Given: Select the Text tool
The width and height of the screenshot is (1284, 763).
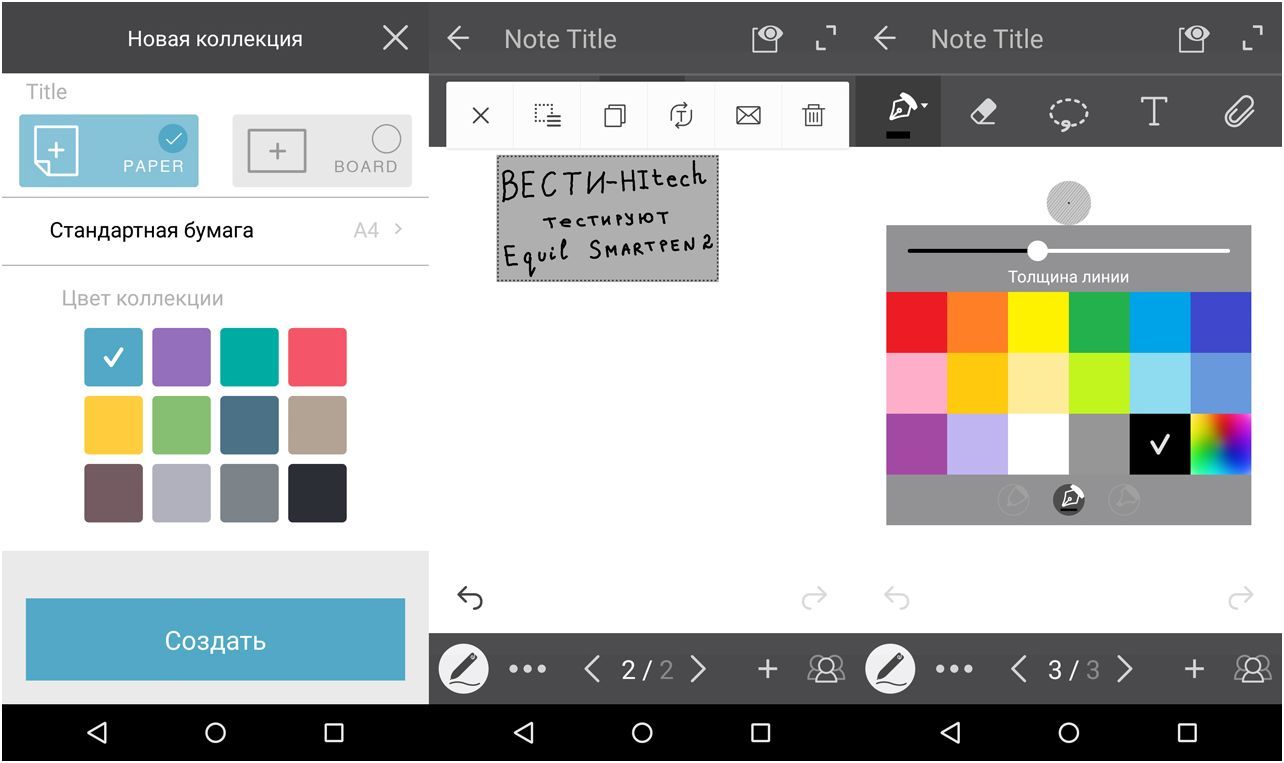Looking at the screenshot, I should (1154, 112).
